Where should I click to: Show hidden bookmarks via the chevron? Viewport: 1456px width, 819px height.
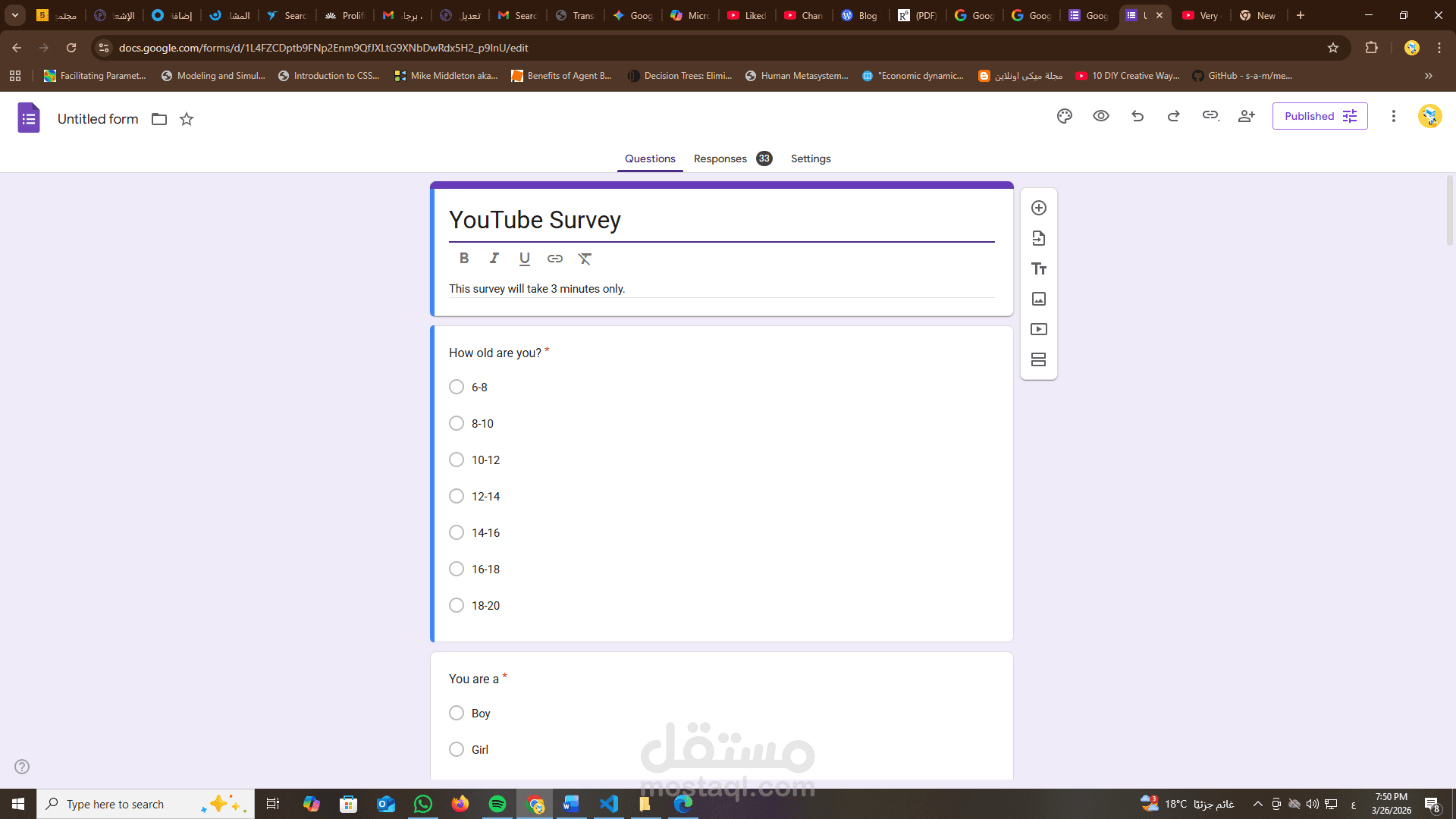click(1429, 76)
